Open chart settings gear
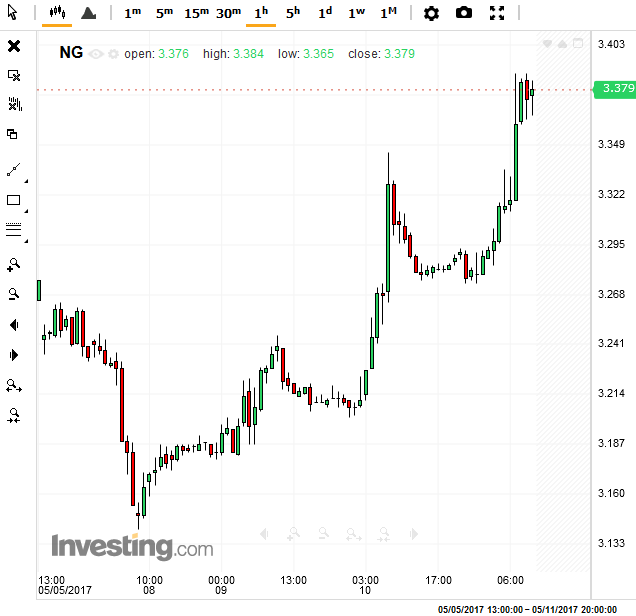 click(431, 13)
